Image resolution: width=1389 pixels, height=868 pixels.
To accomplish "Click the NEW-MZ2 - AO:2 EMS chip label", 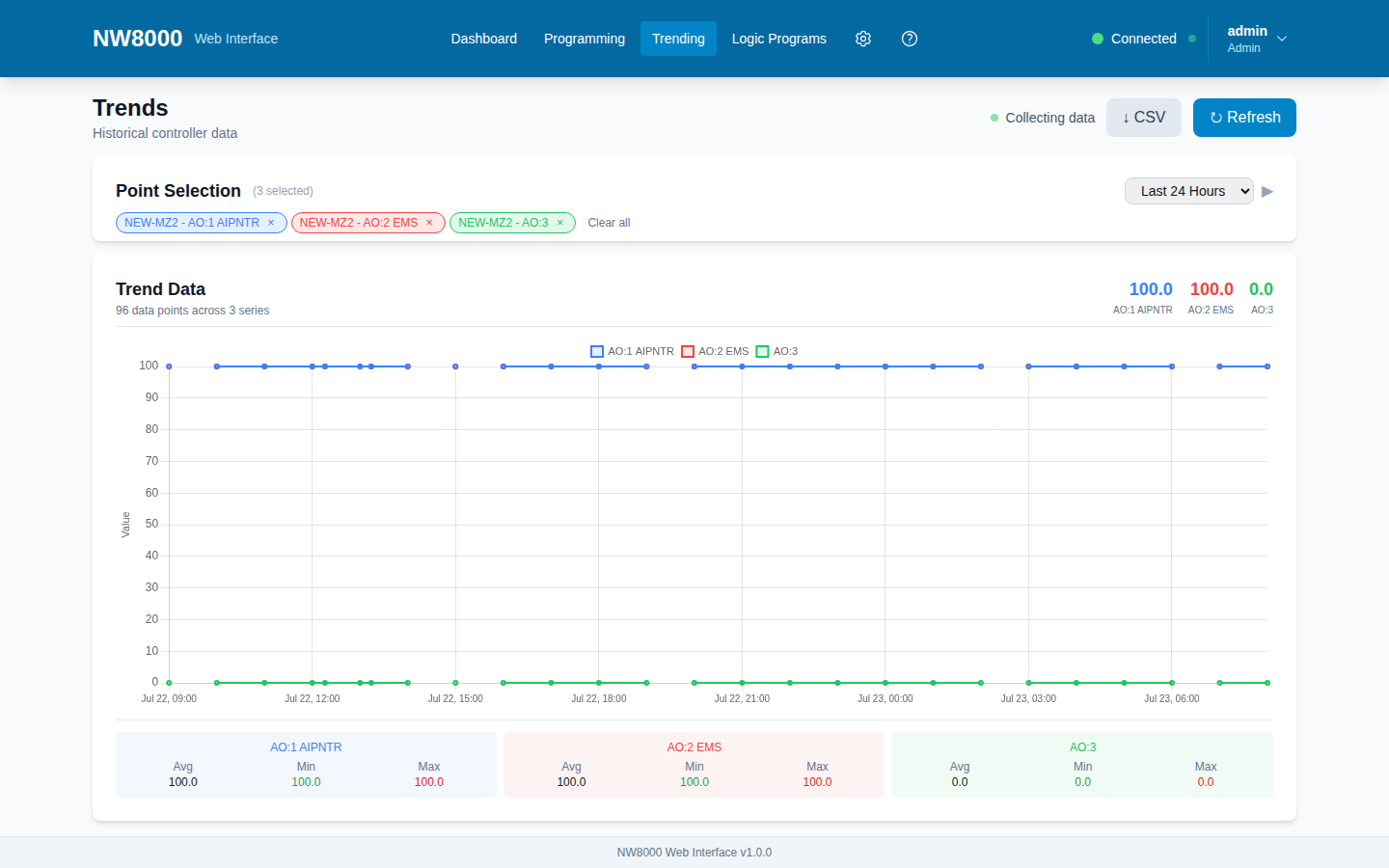I will [359, 223].
